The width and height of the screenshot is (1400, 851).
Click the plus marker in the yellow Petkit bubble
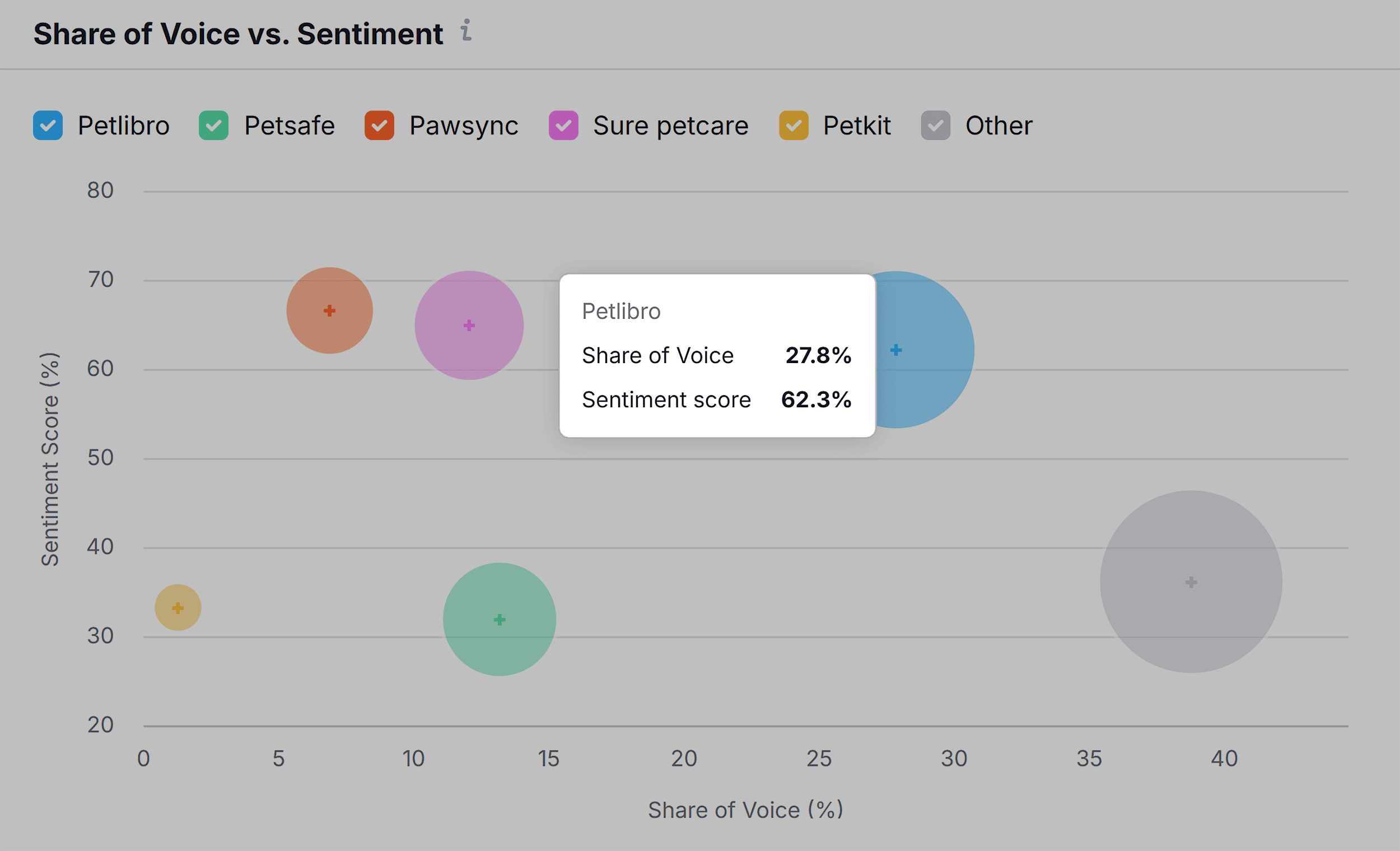click(x=178, y=607)
